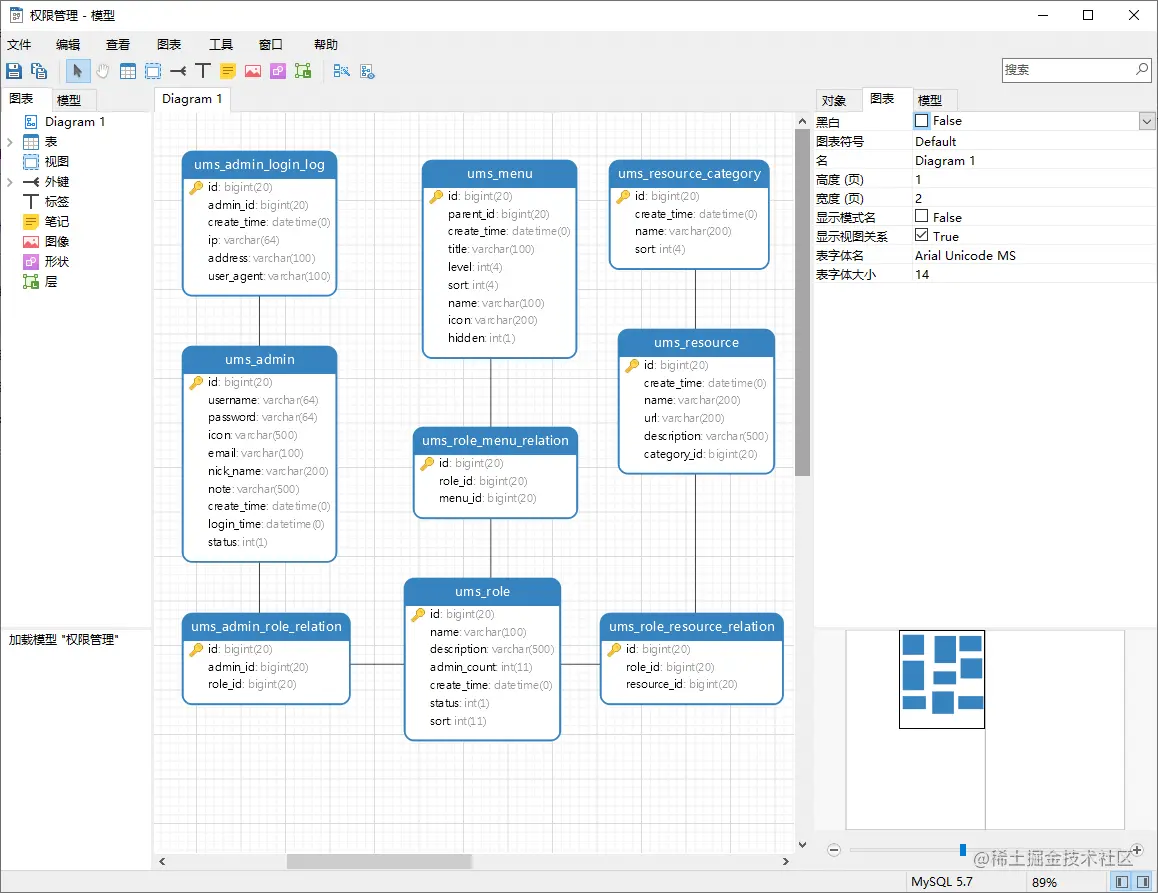Image resolution: width=1158 pixels, height=893 pixels.
Task: Click the 表字体名 value Arial Unicode MS
Action: [x=965, y=256]
